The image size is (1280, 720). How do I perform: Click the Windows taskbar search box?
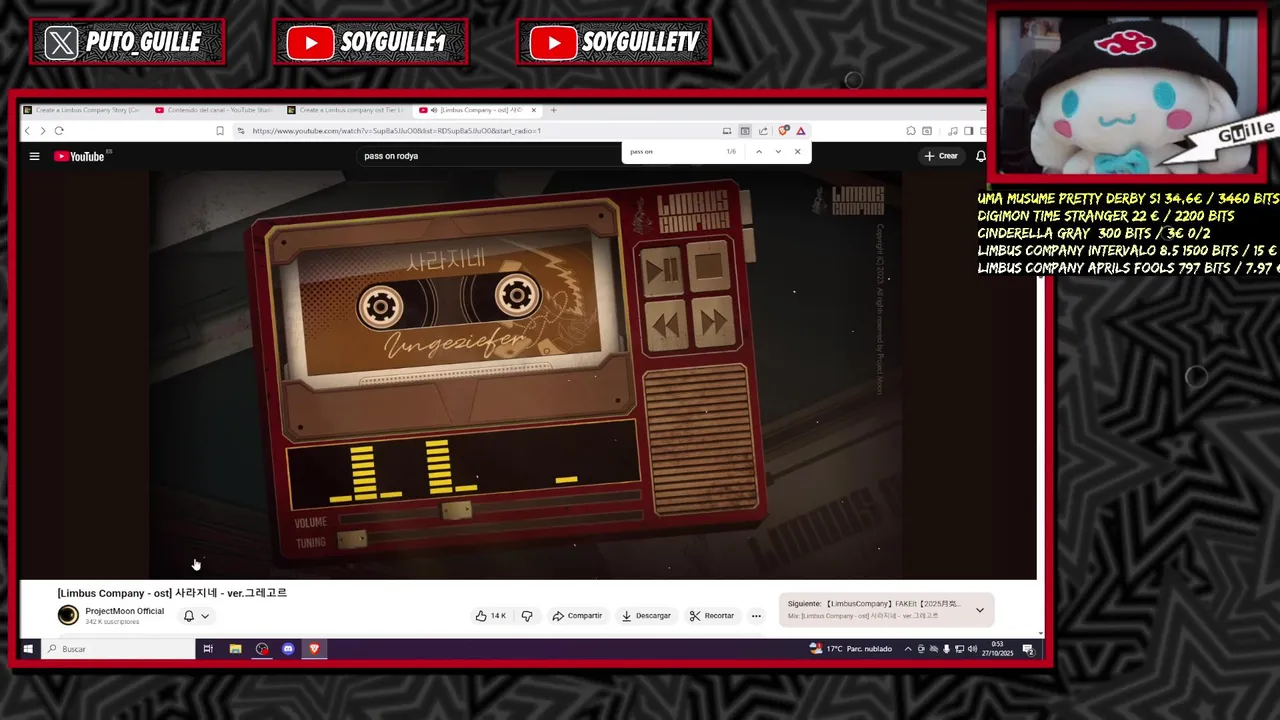(119, 649)
